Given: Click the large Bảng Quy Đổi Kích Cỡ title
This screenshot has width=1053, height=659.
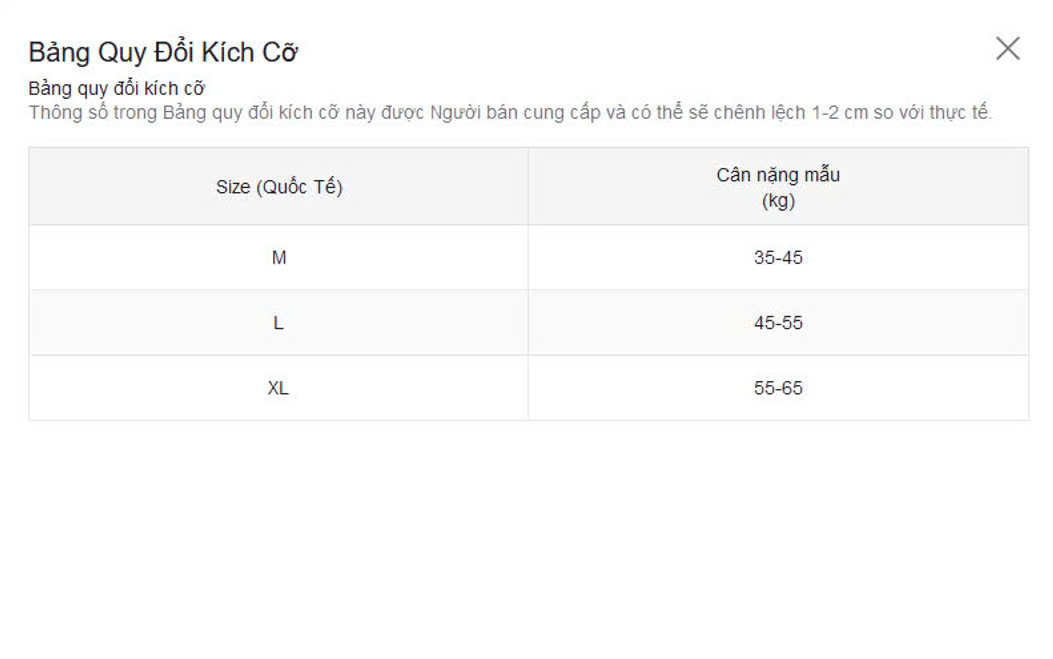Looking at the screenshot, I should pos(163,52).
